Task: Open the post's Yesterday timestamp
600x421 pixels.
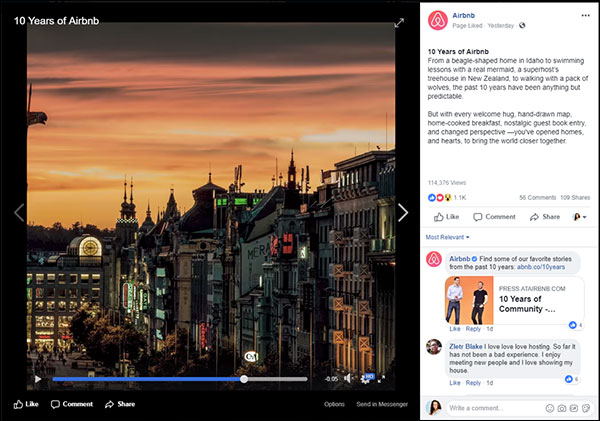Action: click(x=501, y=26)
